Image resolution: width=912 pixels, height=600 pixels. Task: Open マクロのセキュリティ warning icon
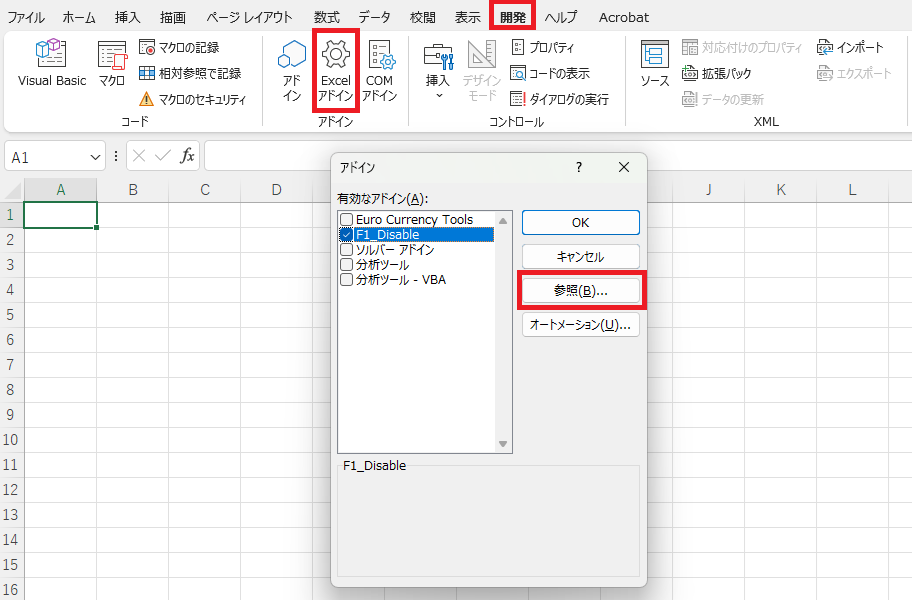146,98
